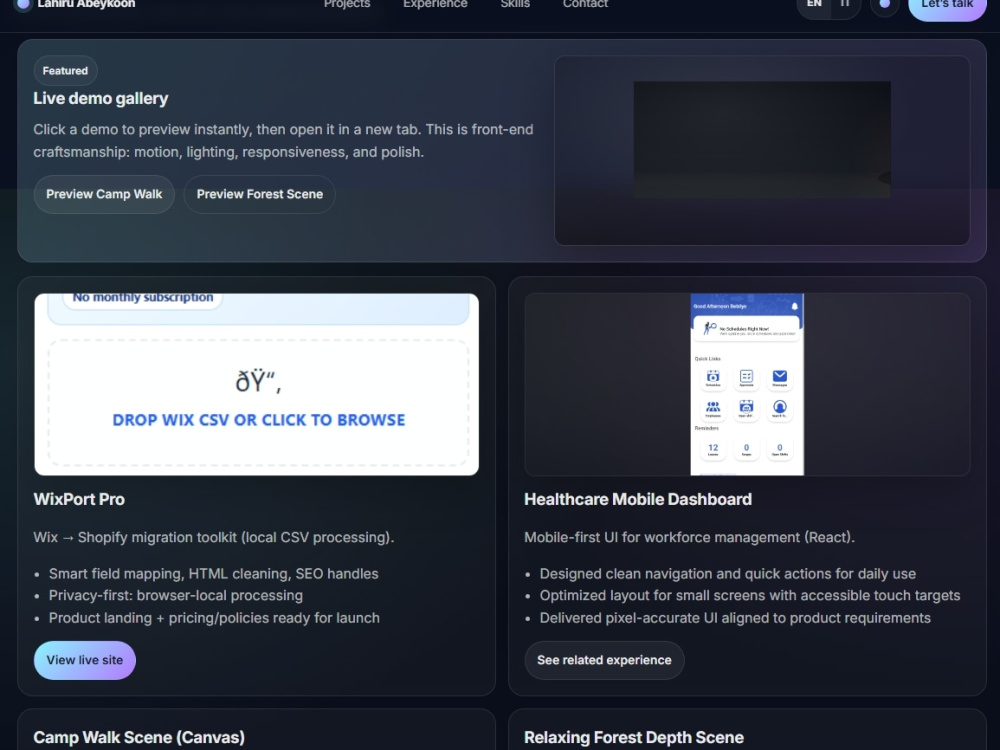Click the Schedules calendar icon in mockup
This screenshot has width=1000, height=750.
[x=713, y=377]
